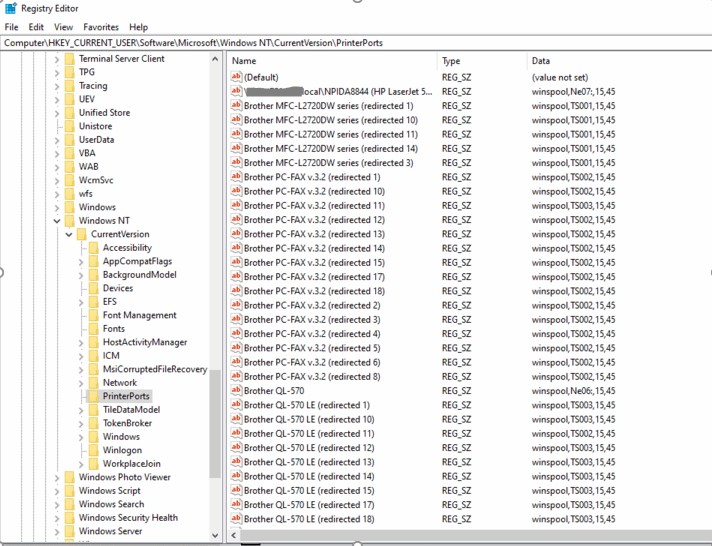The width and height of the screenshot is (712, 546).
Task: Click the Windows Security Health folder icon
Action: coord(69,518)
